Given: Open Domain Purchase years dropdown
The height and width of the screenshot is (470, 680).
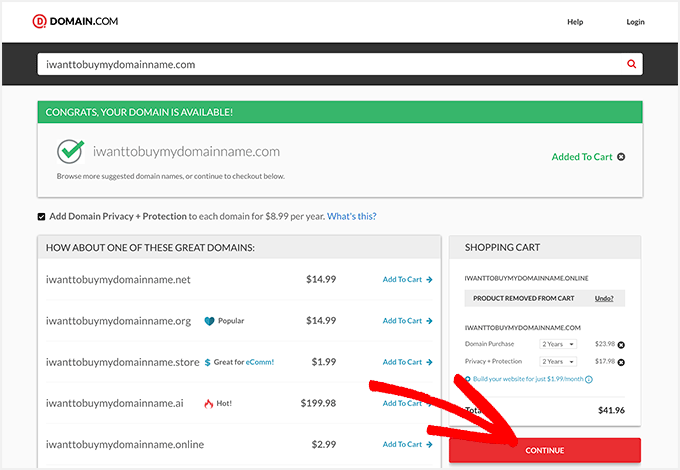Looking at the screenshot, I should coord(558,344).
